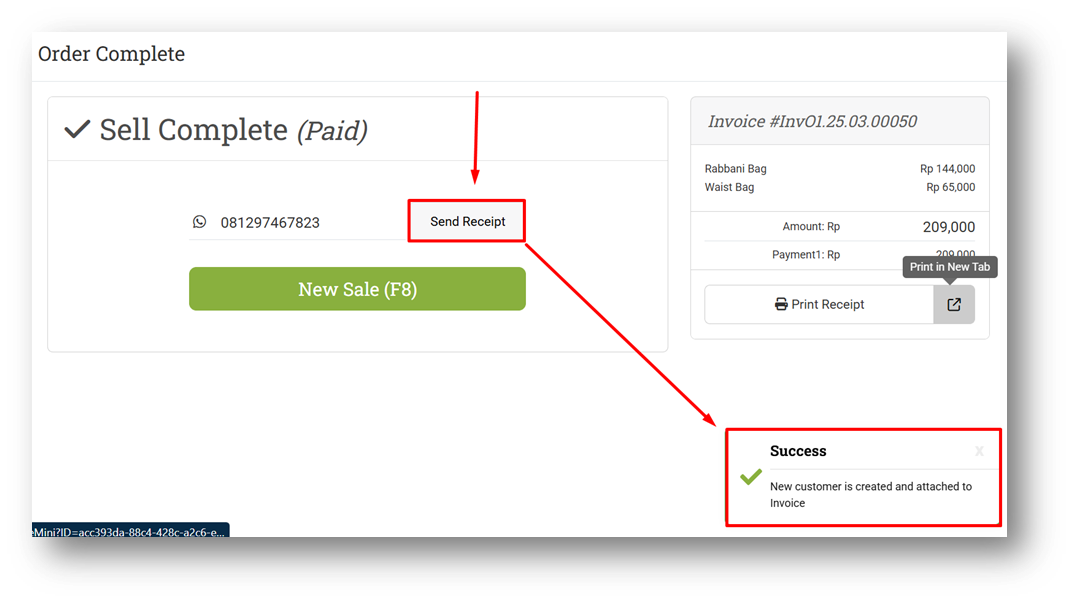This screenshot has width=1072, height=602.
Task: Start a New Sale (F8)
Action: 357,289
